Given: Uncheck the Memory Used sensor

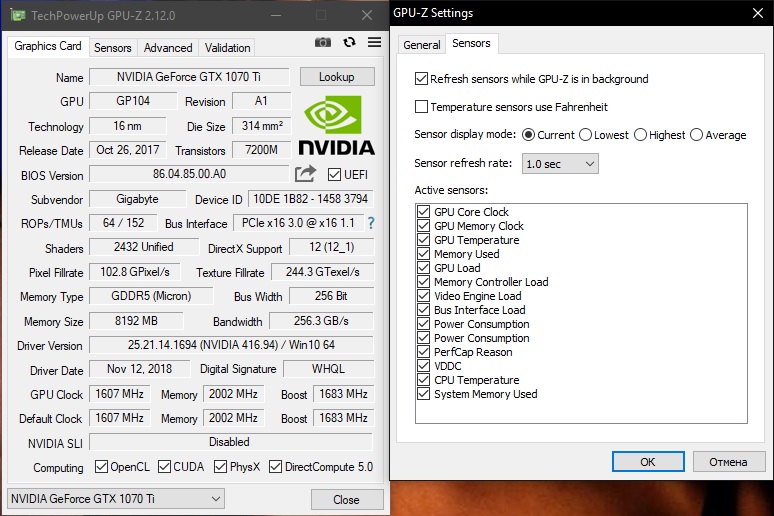Looking at the screenshot, I should 424,254.
